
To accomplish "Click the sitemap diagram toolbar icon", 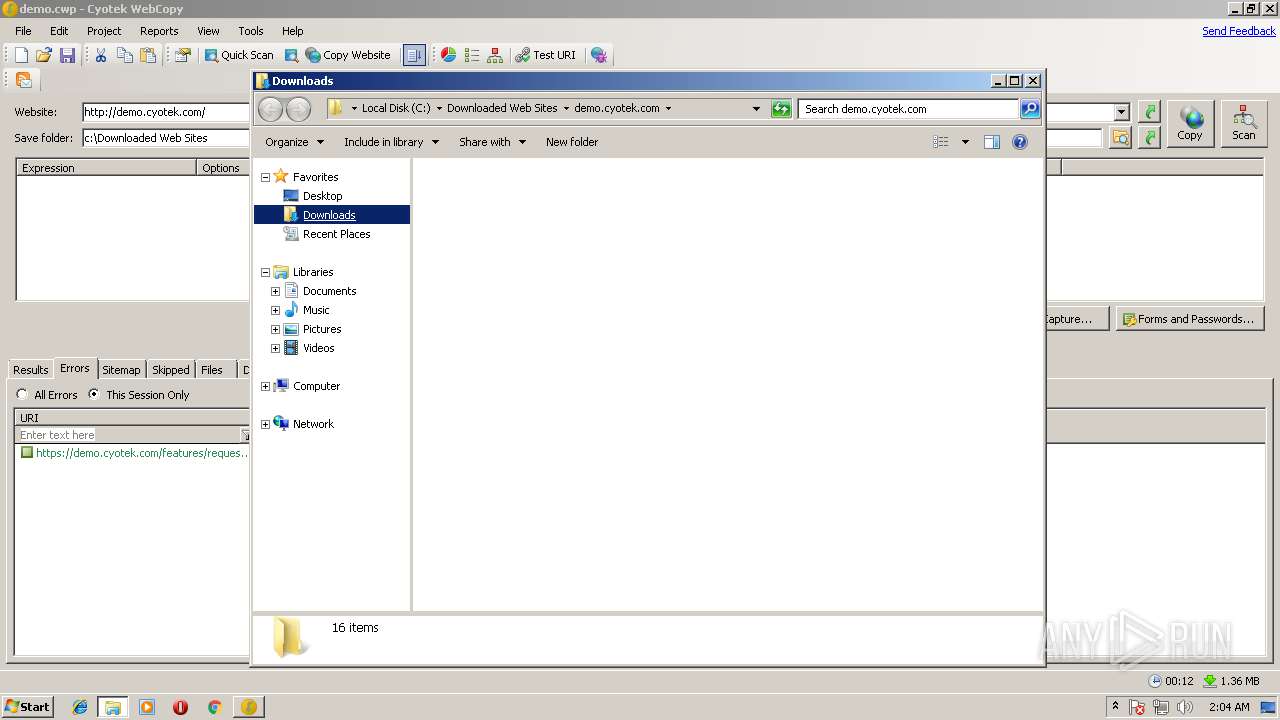I will [x=495, y=55].
